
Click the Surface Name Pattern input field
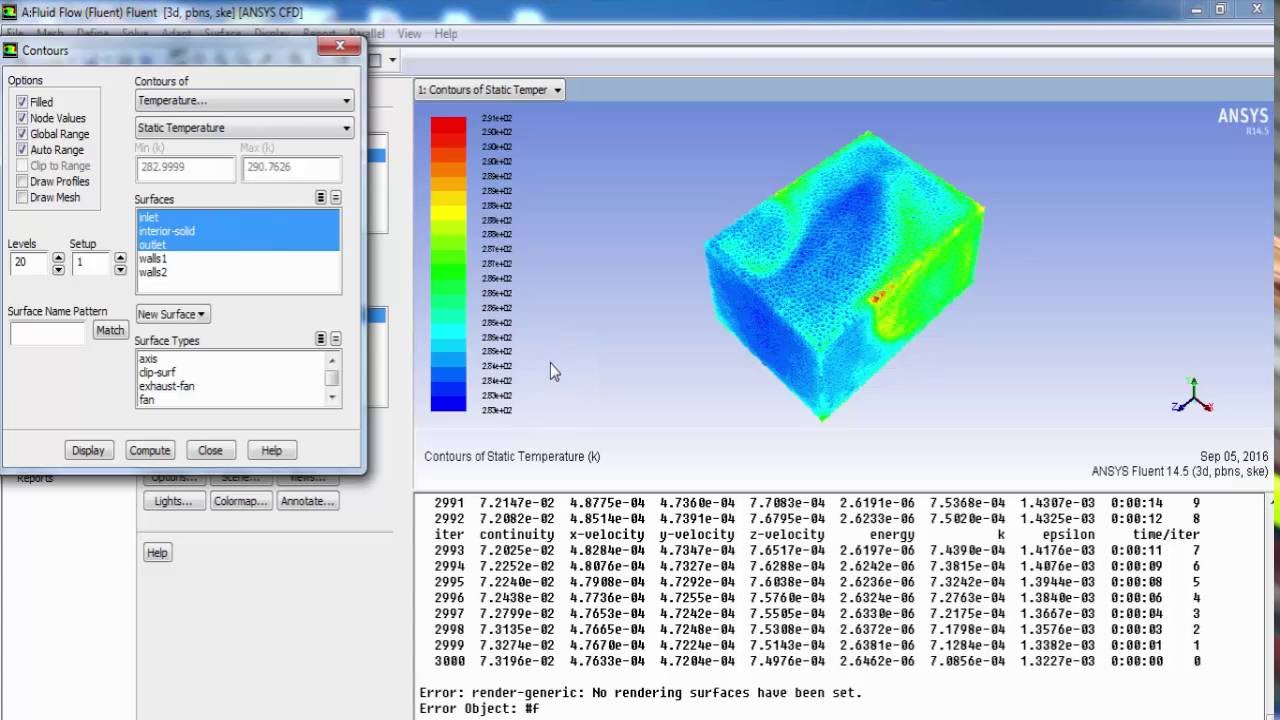click(48, 334)
